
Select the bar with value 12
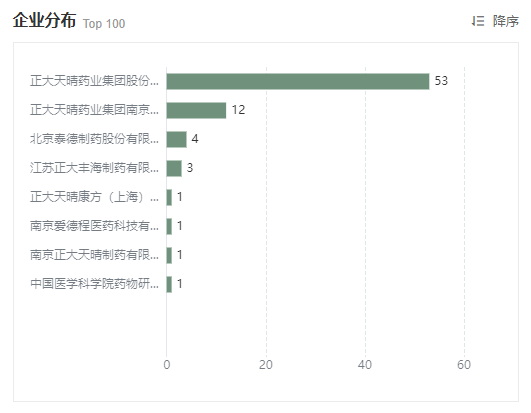(x=196, y=110)
